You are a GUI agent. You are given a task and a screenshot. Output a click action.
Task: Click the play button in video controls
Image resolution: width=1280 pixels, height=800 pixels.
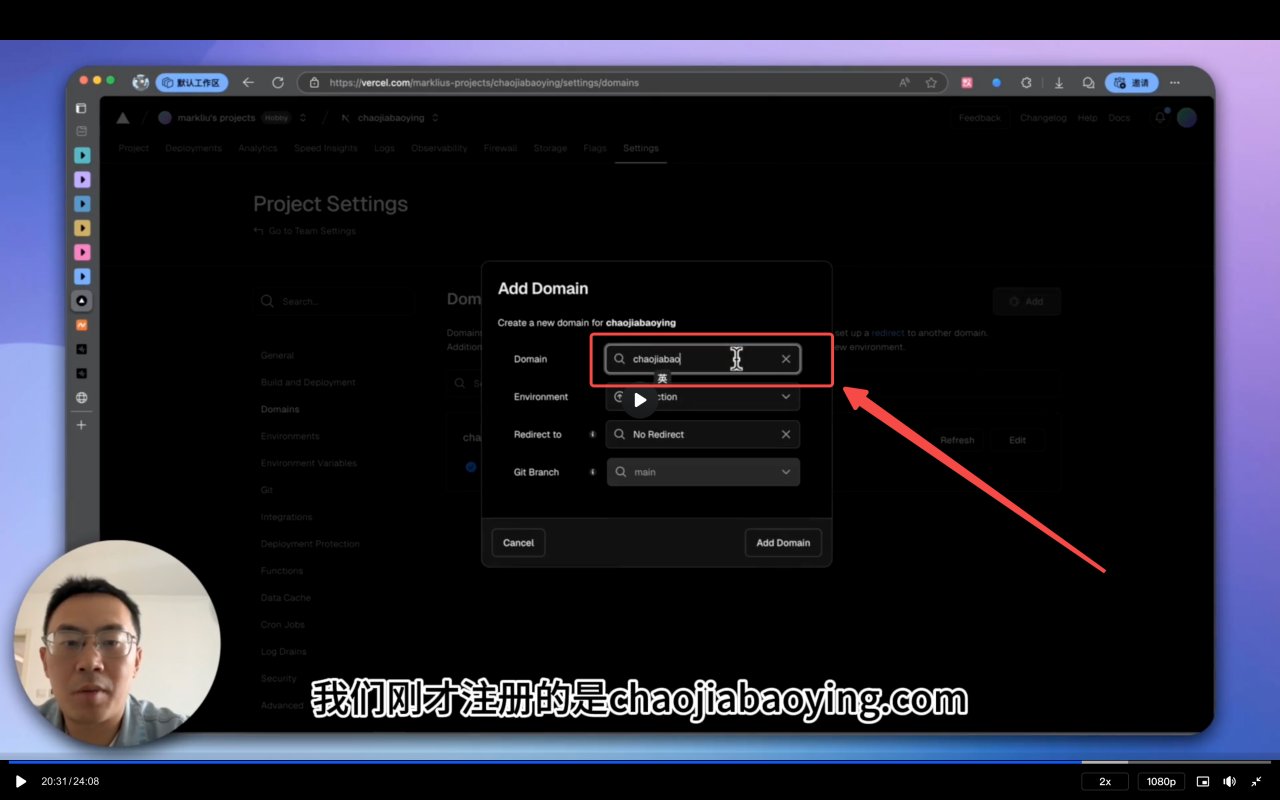(x=20, y=781)
